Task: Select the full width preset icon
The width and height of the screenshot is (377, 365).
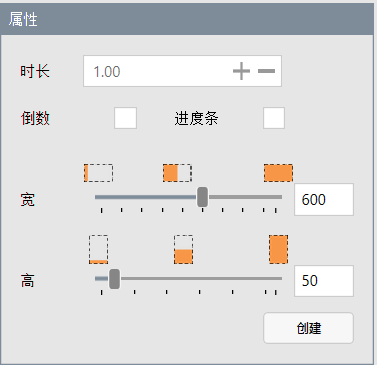Action: click(278, 173)
